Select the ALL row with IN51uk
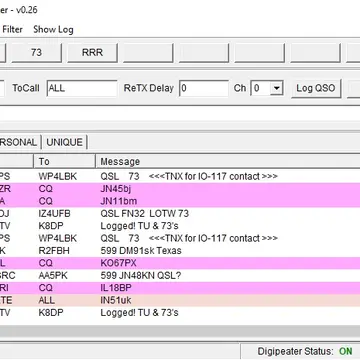 coord(180,300)
